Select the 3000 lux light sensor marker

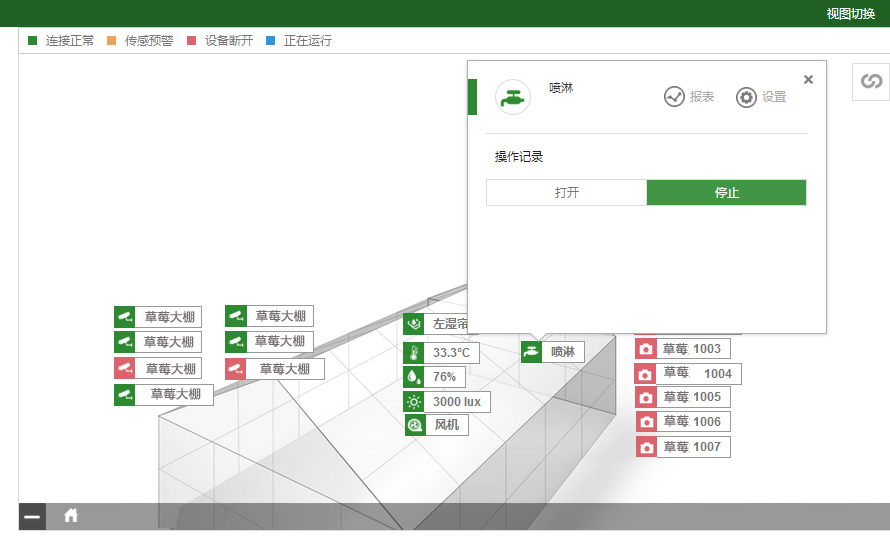coord(447,402)
